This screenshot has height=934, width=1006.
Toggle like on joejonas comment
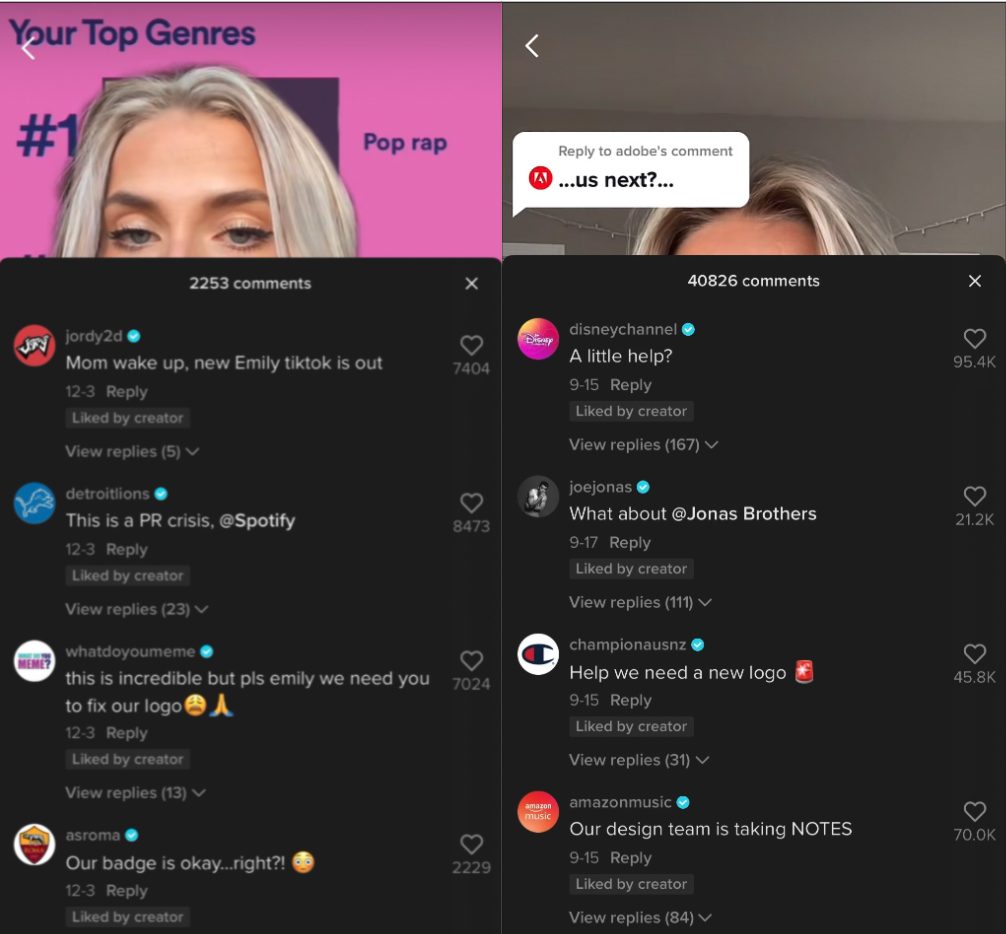tap(975, 496)
